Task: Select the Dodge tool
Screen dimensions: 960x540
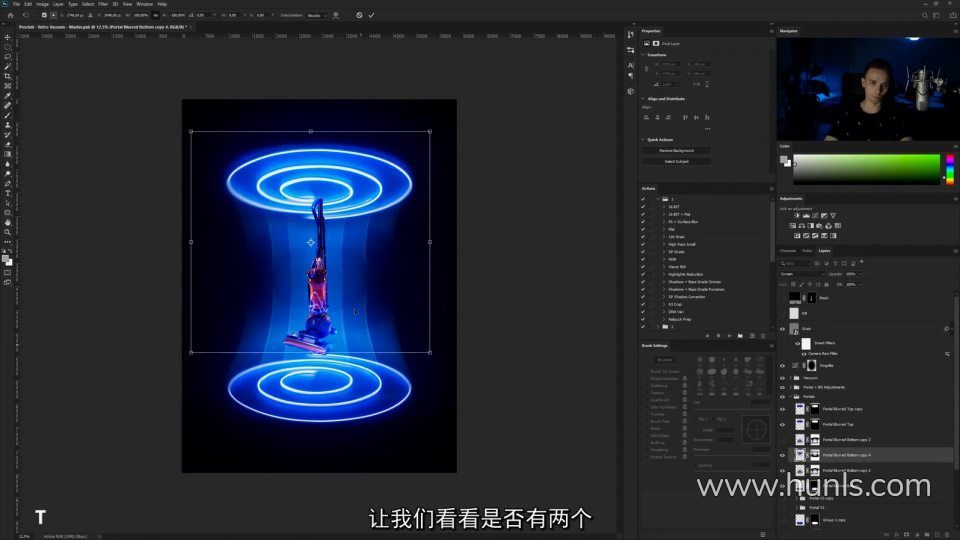Action: click(7, 174)
